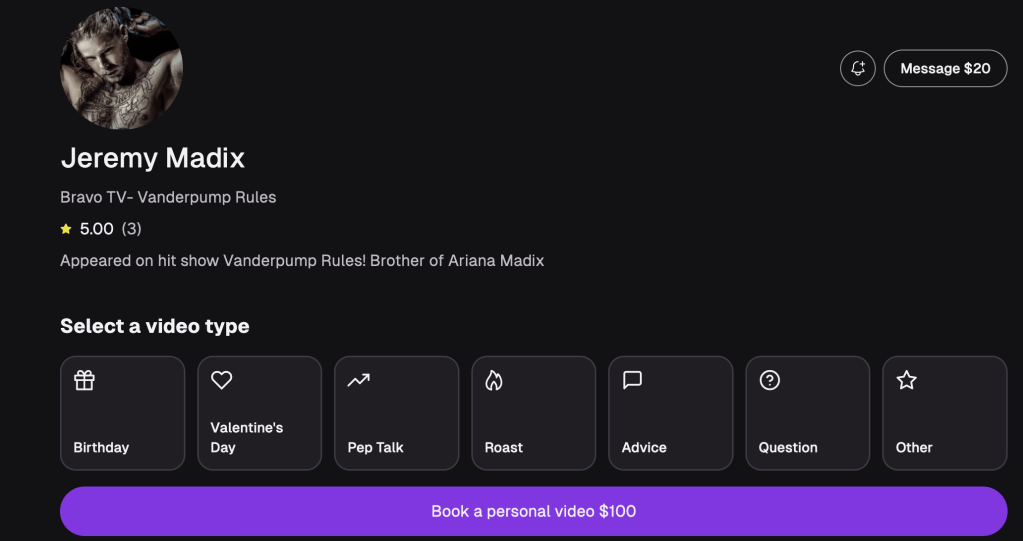Book a personal video for $100
1023x541 pixels.
point(533,511)
